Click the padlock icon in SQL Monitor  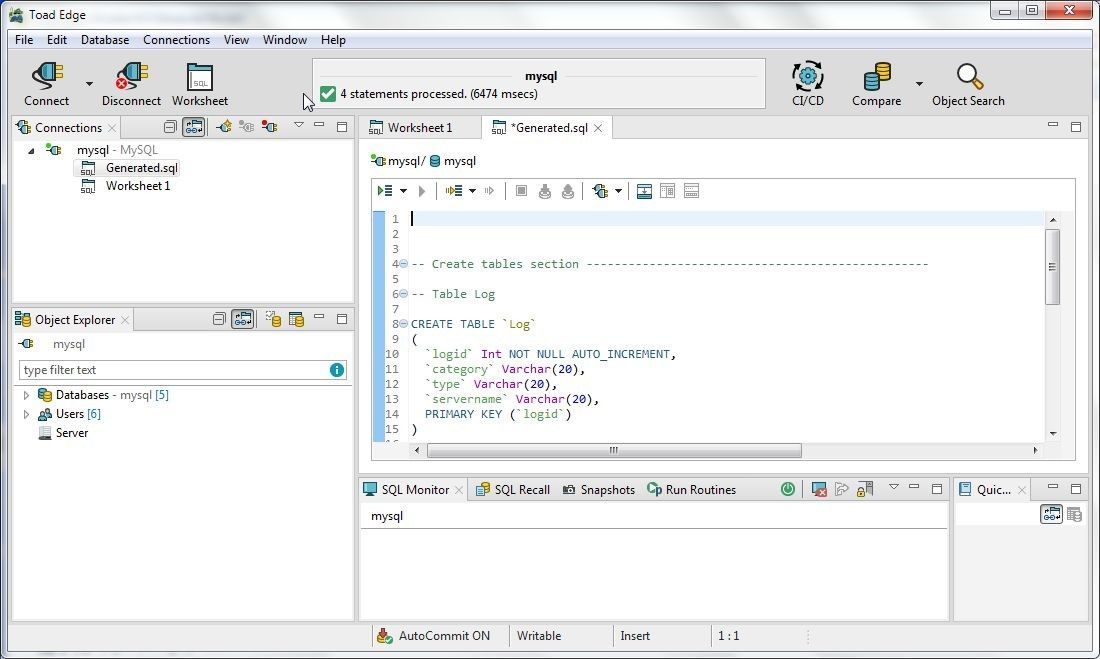click(x=865, y=489)
